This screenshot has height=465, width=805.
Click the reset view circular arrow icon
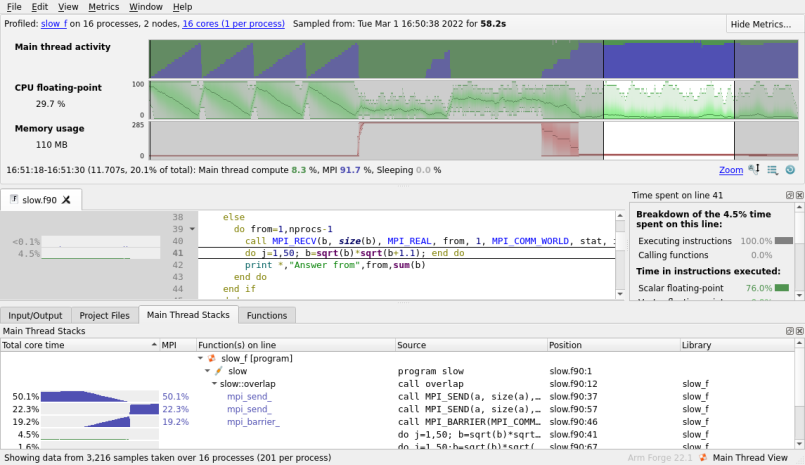tap(790, 169)
